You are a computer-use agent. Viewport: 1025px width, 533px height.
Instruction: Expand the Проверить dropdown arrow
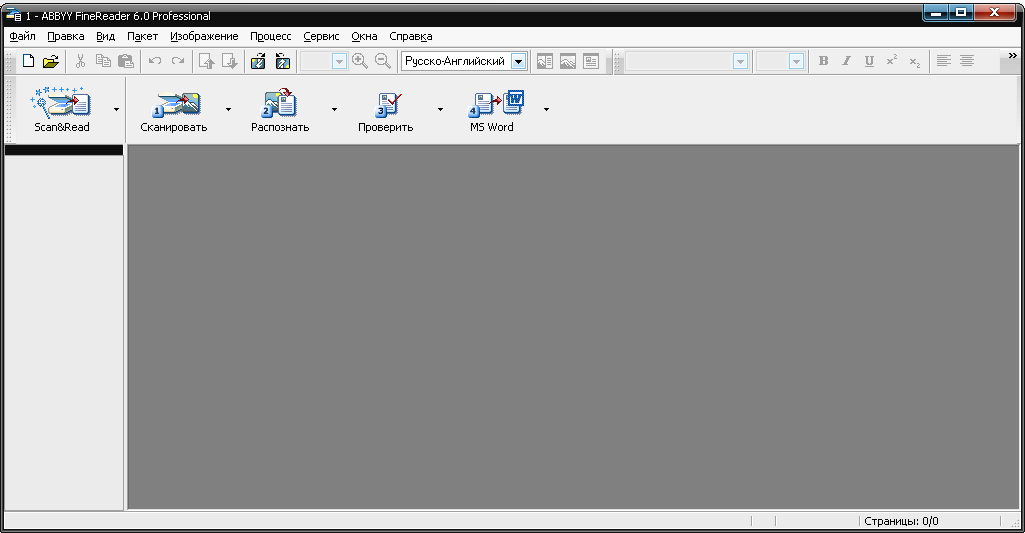click(440, 109)
